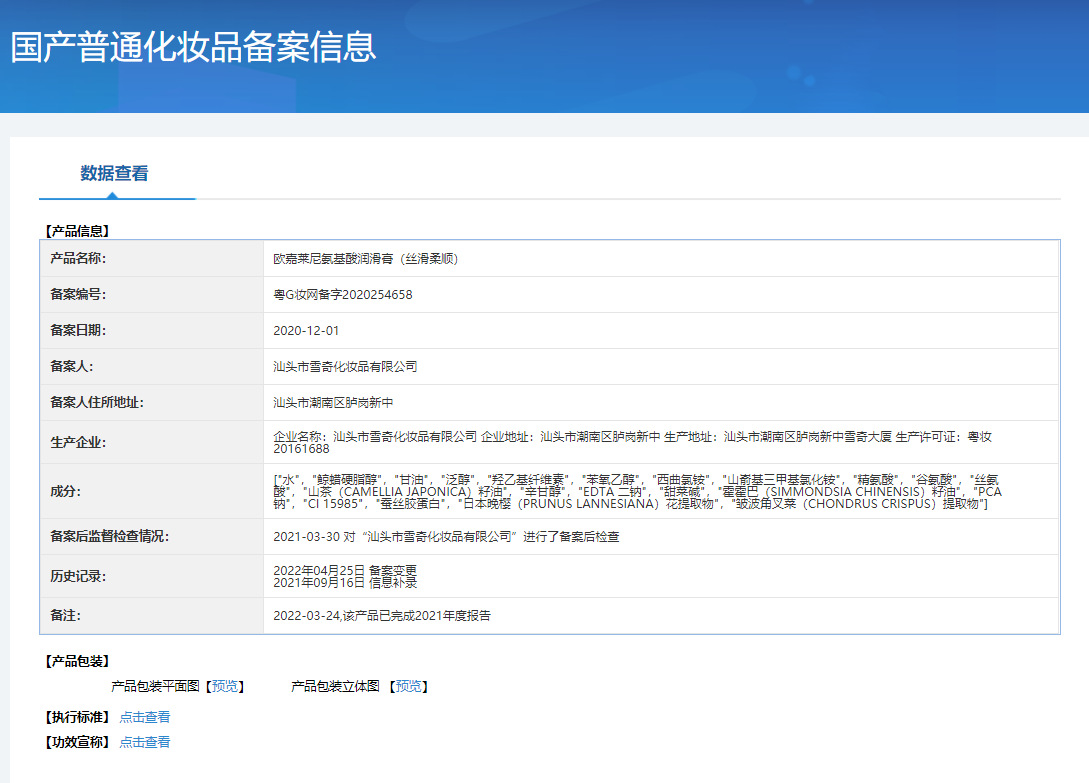The image size is (1089, 783).
Task: Click the 产品包装平面图 label
Action: (x=156, y=686)
